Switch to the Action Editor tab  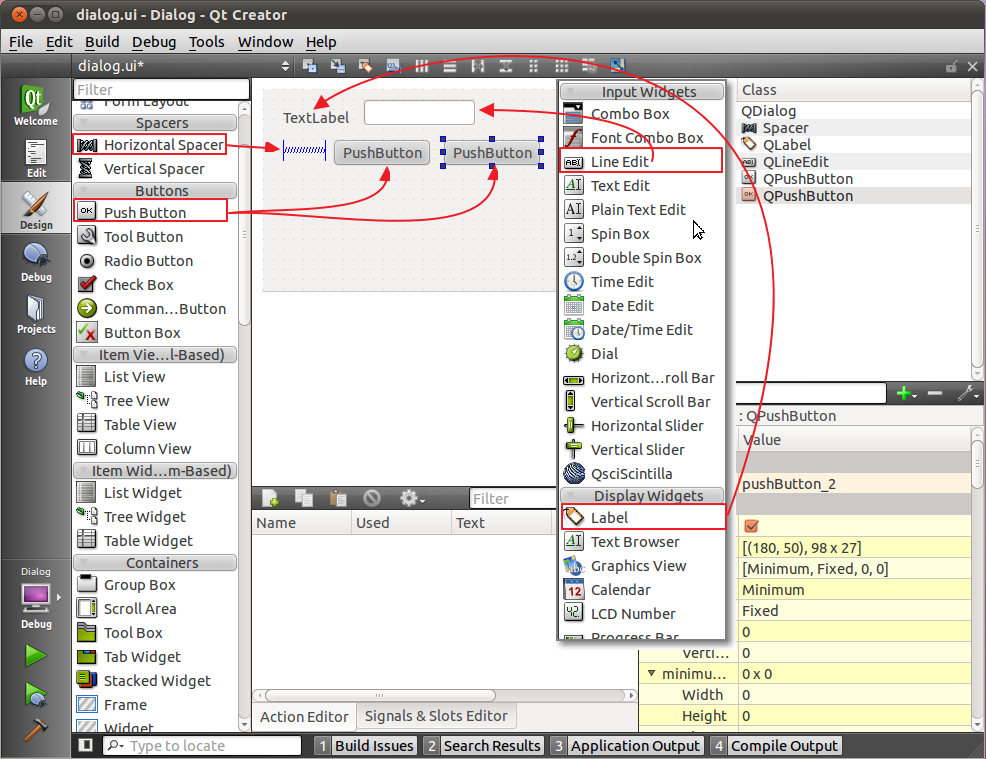pos(304,716)
